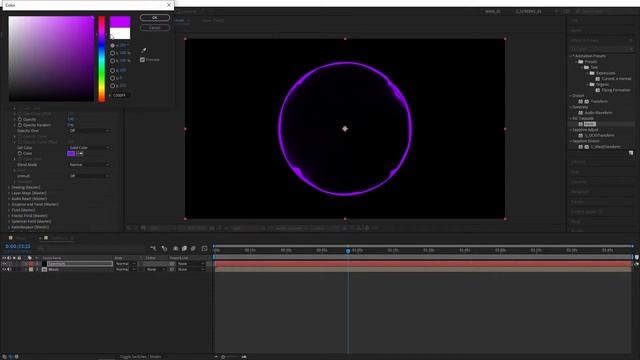Viewport: 640px width, 360px height.
Task: Toggle the Preview checkbox in Color dialog
Action: [x=142, y=60]
